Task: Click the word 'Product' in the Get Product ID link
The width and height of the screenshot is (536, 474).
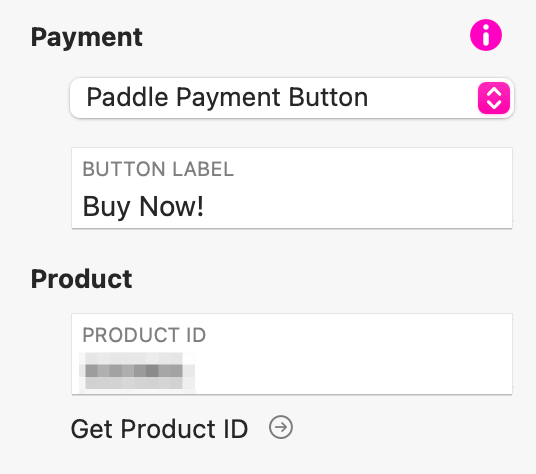Action: [168, 429]
